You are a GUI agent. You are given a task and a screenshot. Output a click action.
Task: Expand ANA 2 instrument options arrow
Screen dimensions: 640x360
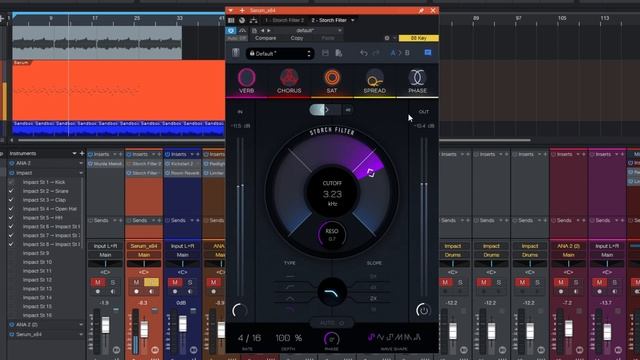81,163
